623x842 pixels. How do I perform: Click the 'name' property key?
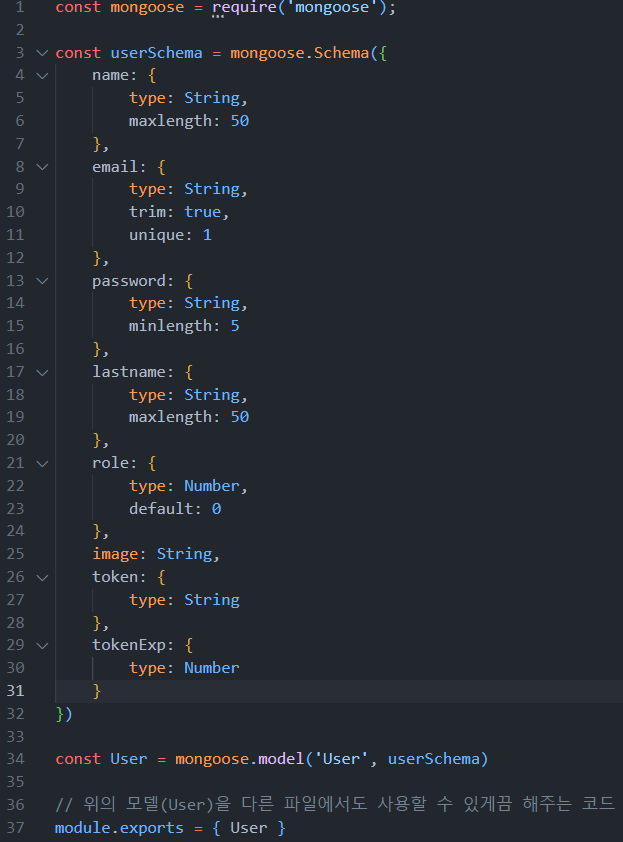click(110, 75)
